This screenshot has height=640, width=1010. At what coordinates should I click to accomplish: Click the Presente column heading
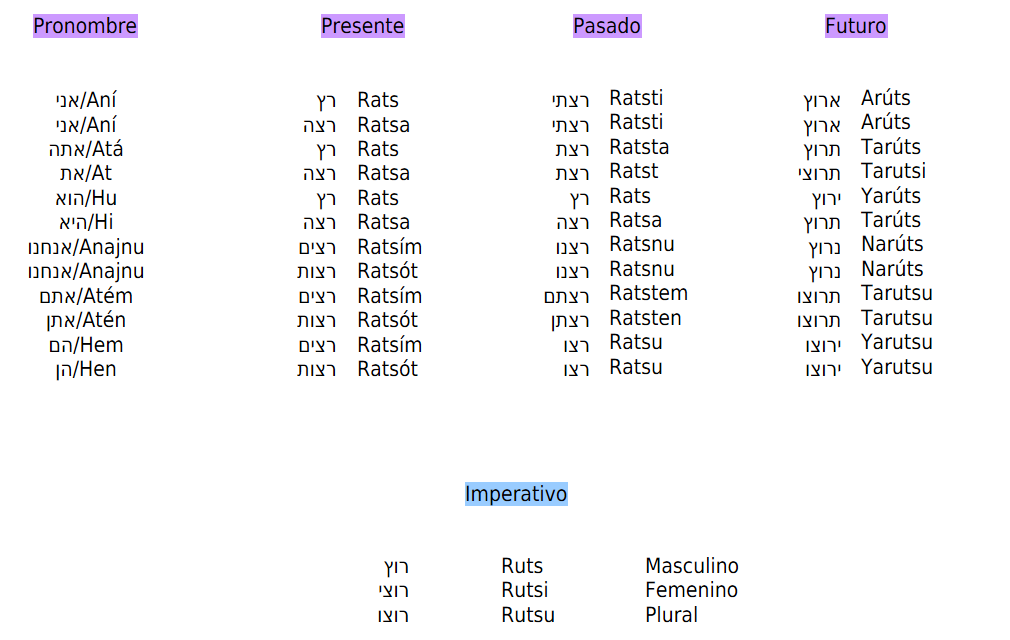tap(363, 26)
